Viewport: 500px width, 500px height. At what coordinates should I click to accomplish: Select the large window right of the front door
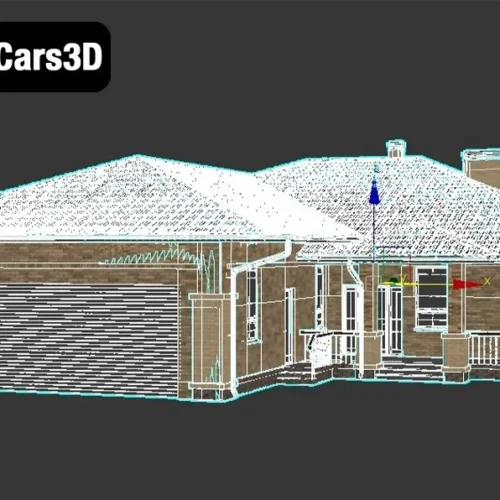point(432,297)
